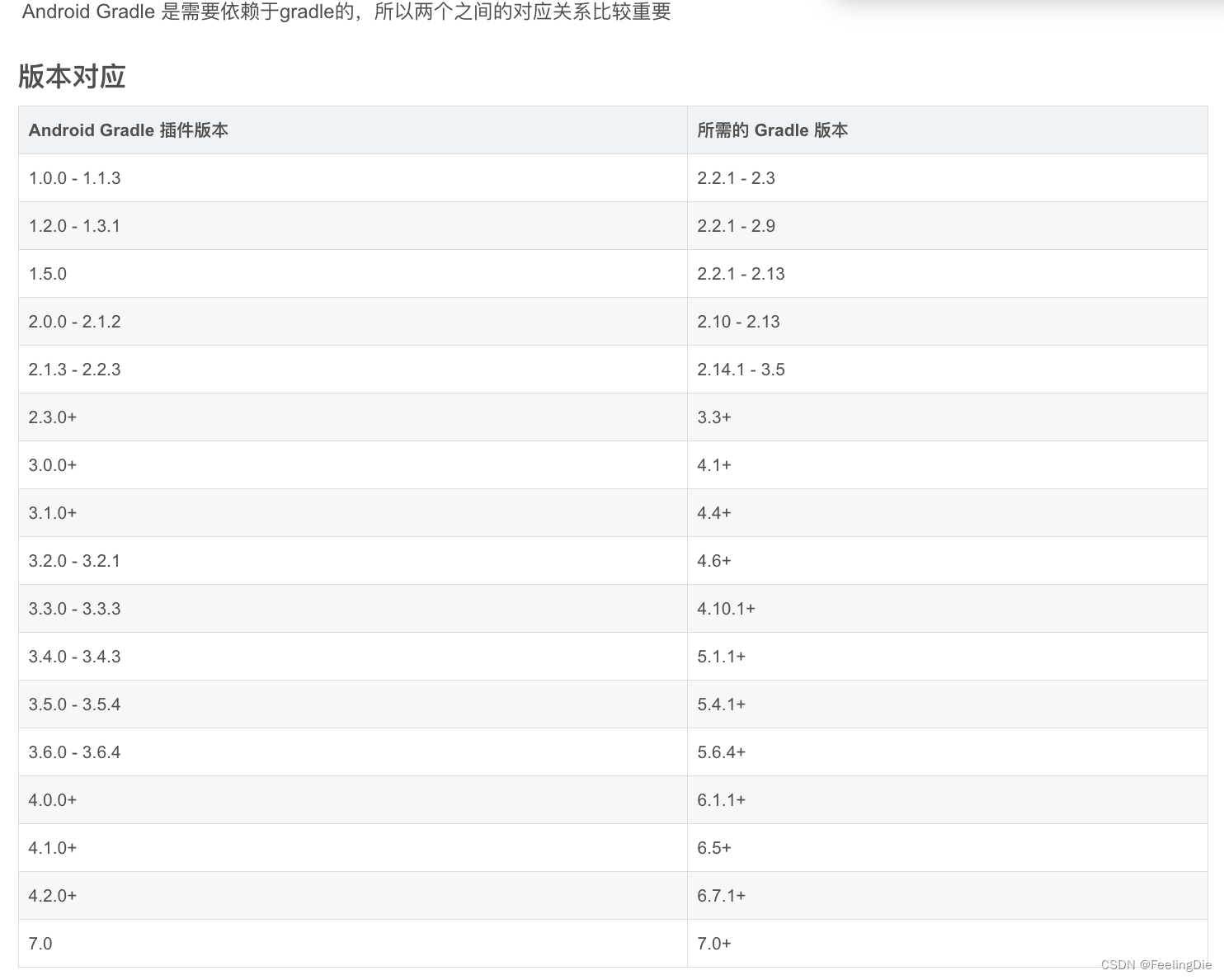Click the plugin version 2.0.0 - 2.1.2 cell
This screenshot has width=1224, height=980.
75,321
